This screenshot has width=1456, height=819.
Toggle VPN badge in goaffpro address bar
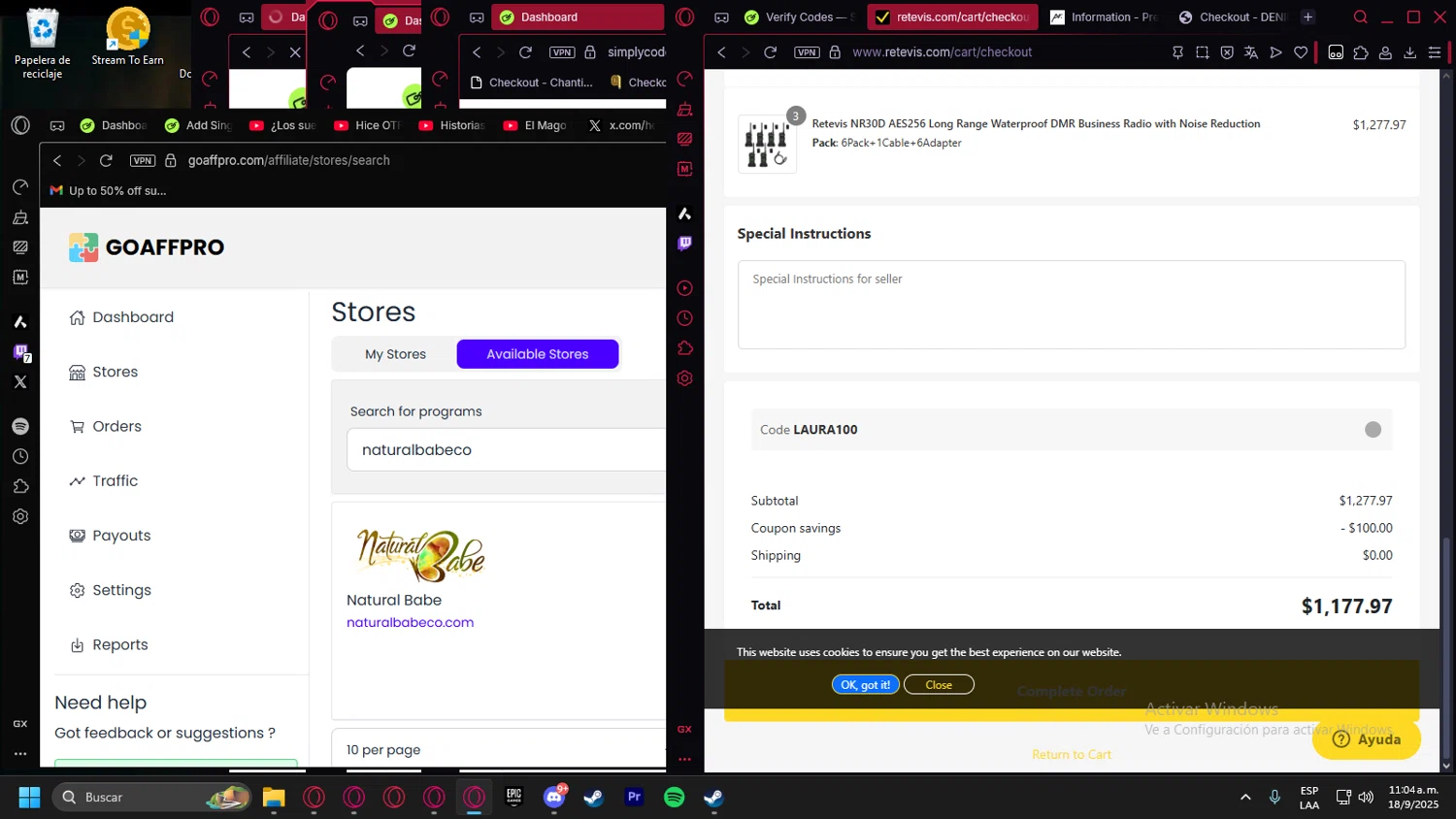point(143,160)
